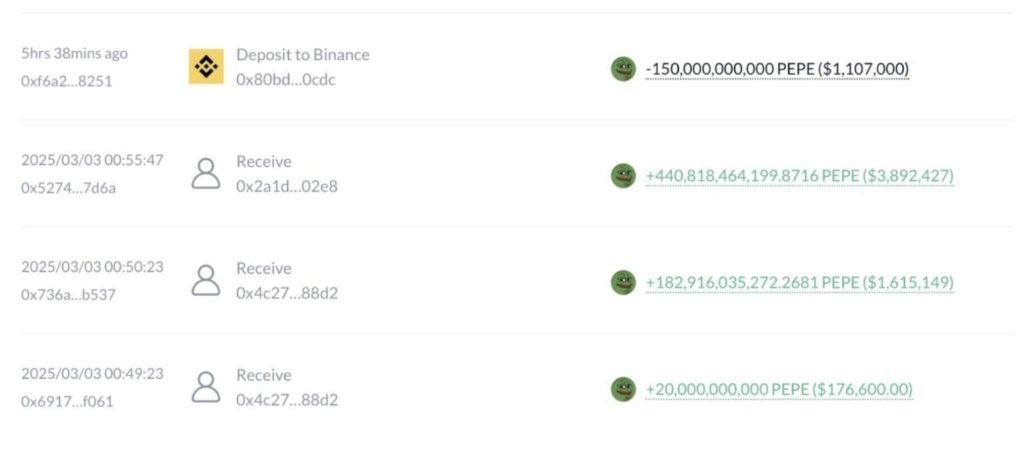This screenshot has width=1024, height=457.
Task: Open sender address 0x2a1d...02e8
Action: [287, 187]
